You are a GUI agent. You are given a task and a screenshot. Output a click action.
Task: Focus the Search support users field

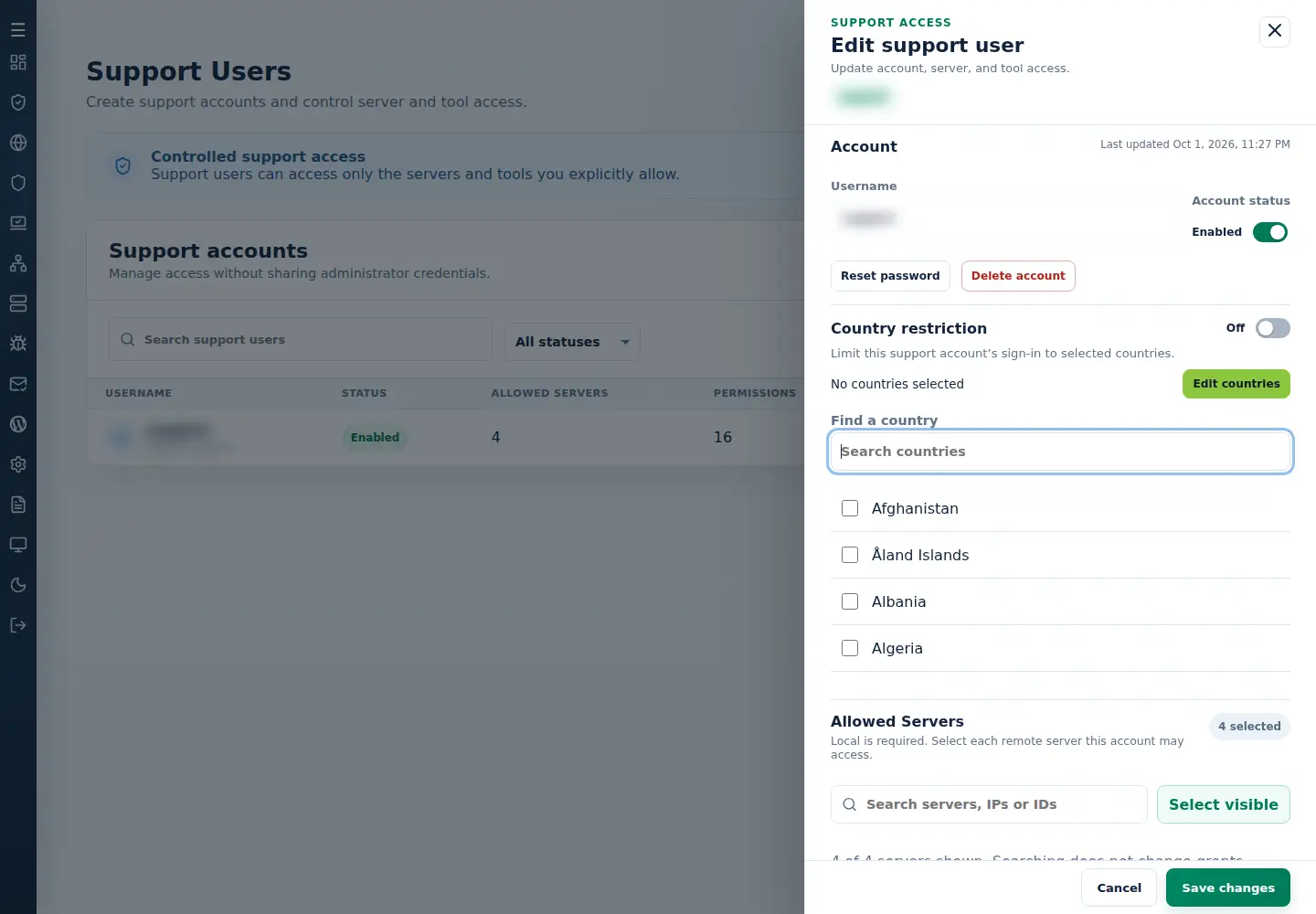(x=300, y=339)
